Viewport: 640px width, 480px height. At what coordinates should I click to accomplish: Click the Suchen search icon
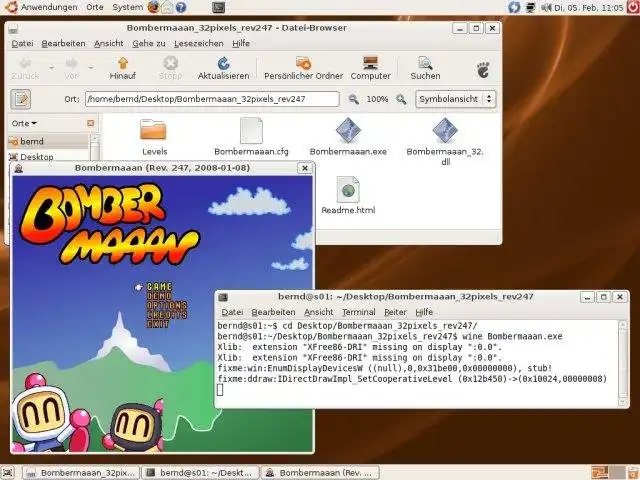pos(425,63)
